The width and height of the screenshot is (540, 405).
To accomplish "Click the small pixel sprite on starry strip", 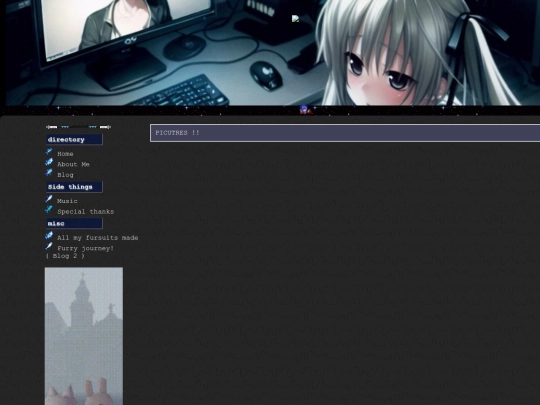I will [305, 110].
